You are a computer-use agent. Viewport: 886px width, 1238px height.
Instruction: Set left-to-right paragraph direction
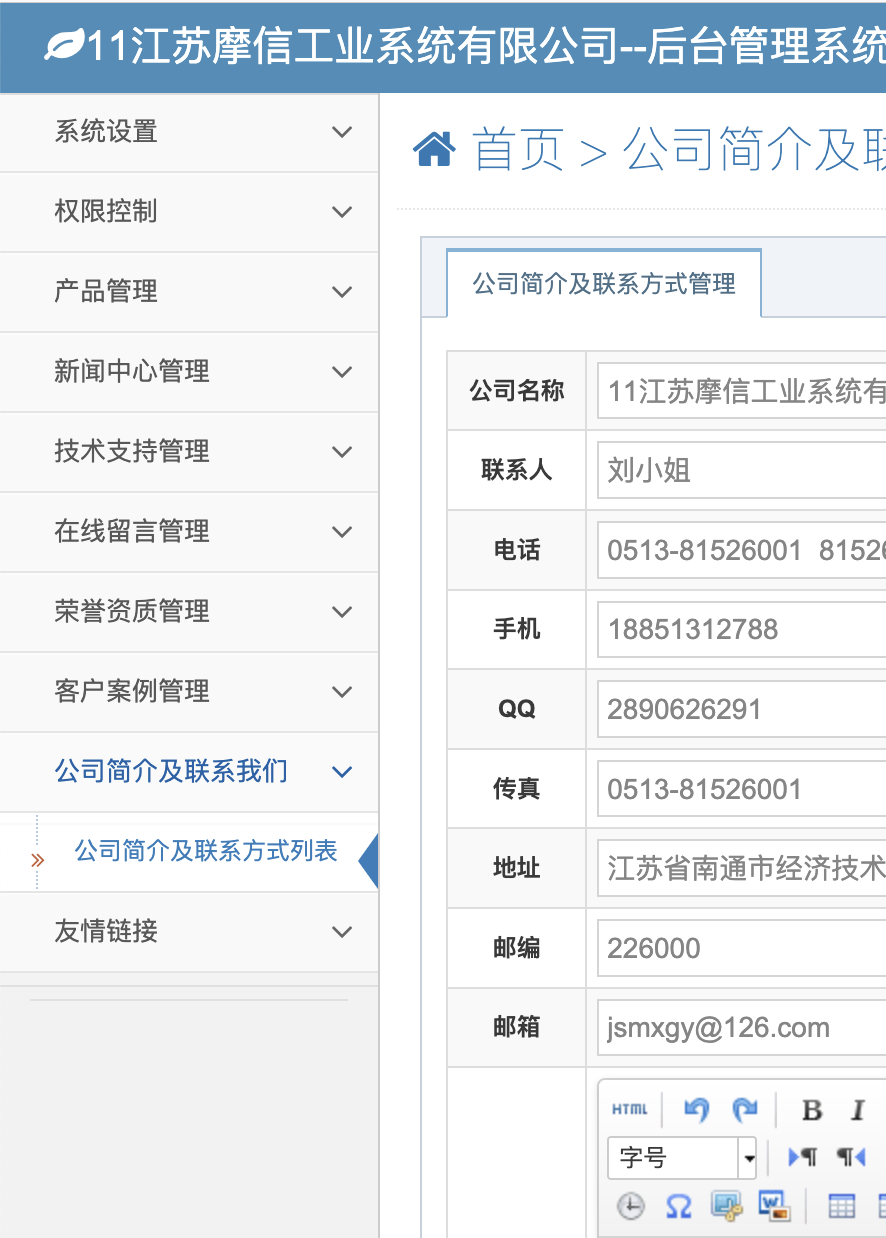tap(802, 1158)
